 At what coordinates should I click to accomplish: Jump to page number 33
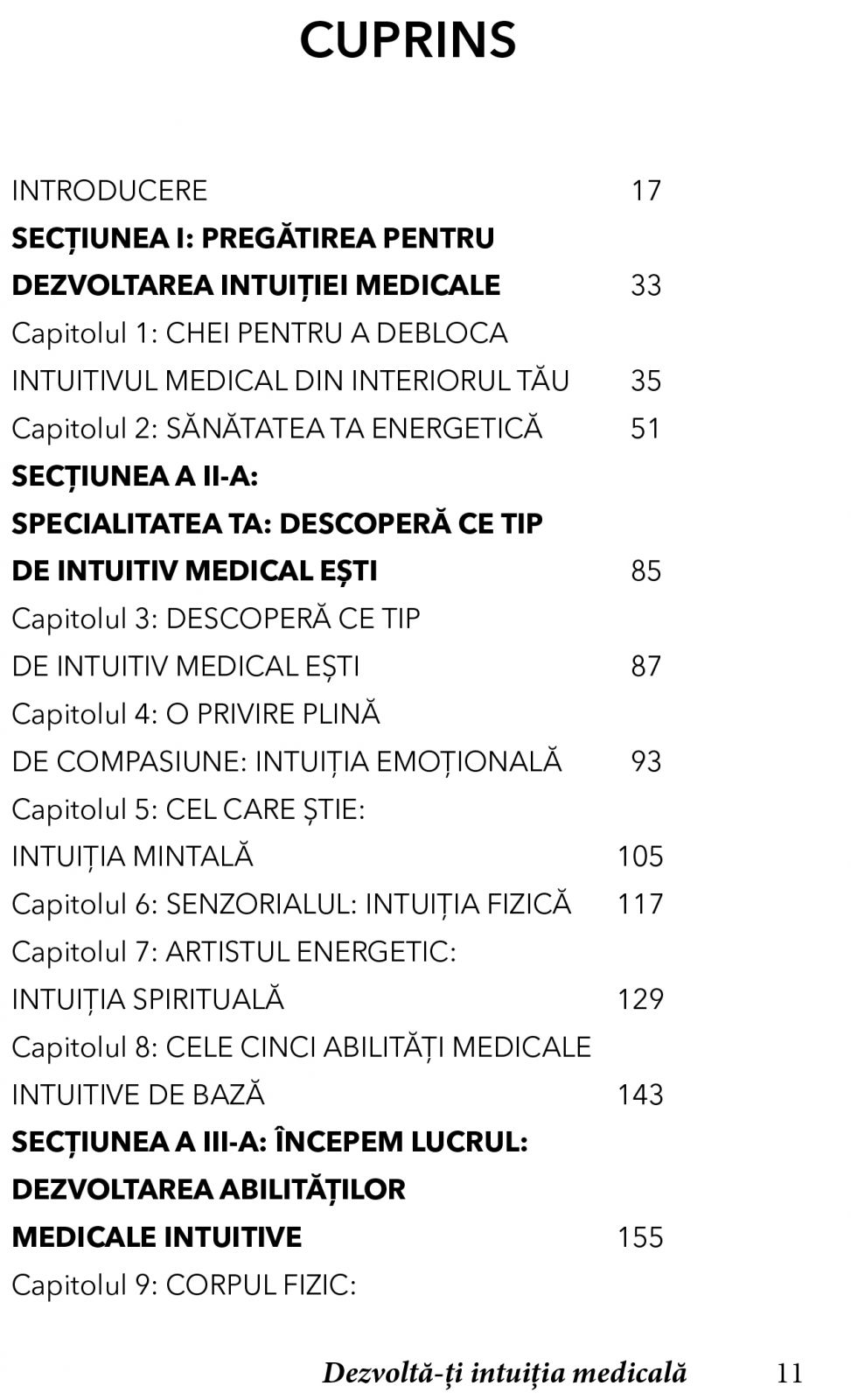tap(645, 285)
